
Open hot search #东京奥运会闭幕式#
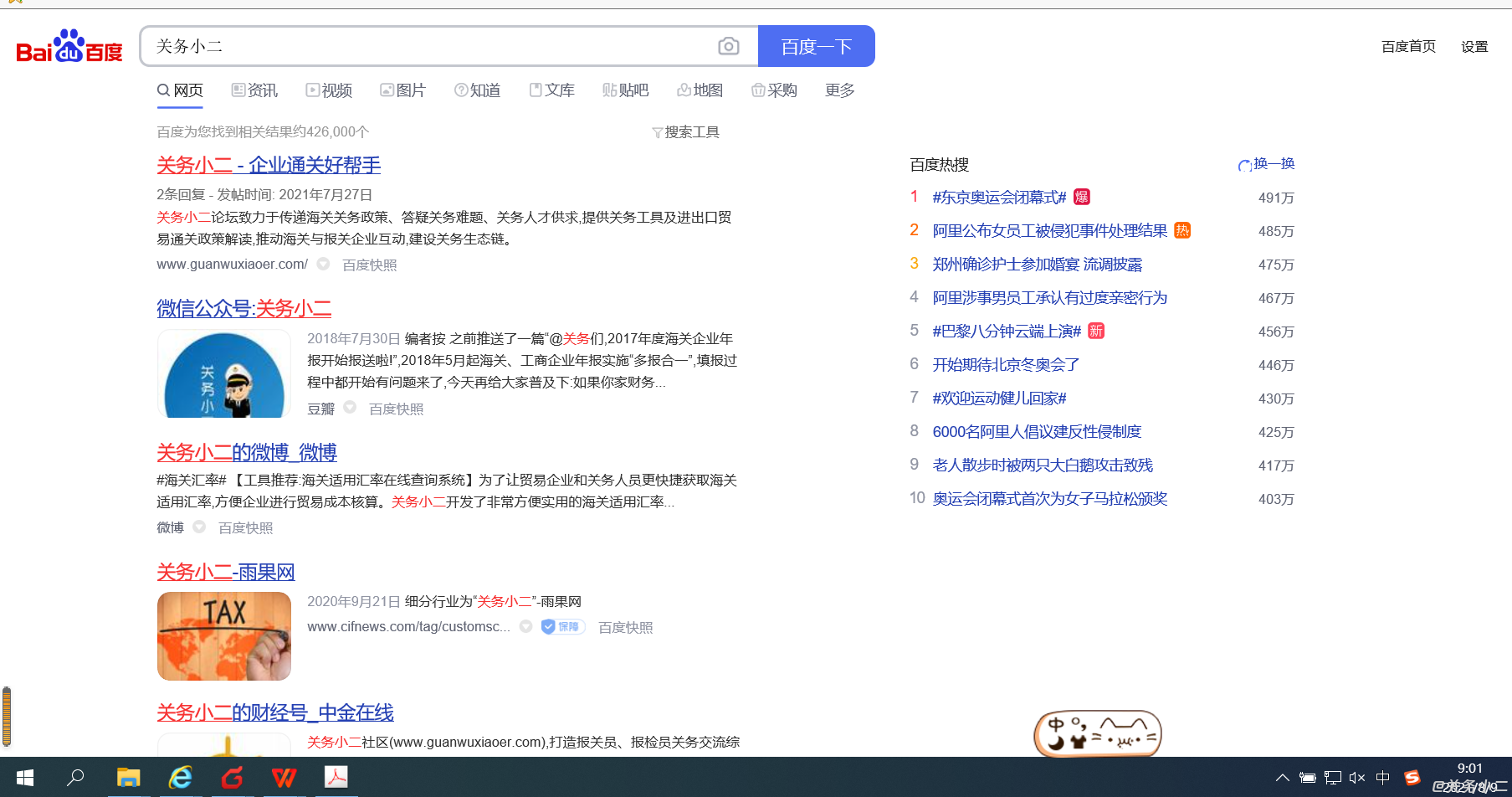point(999,198)
